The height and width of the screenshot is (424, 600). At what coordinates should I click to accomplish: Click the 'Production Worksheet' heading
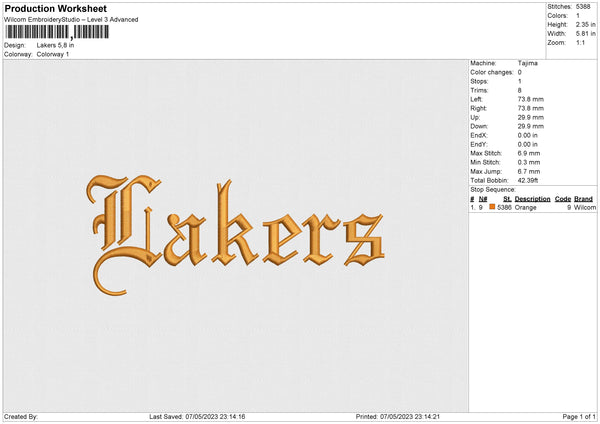point(55,8)
